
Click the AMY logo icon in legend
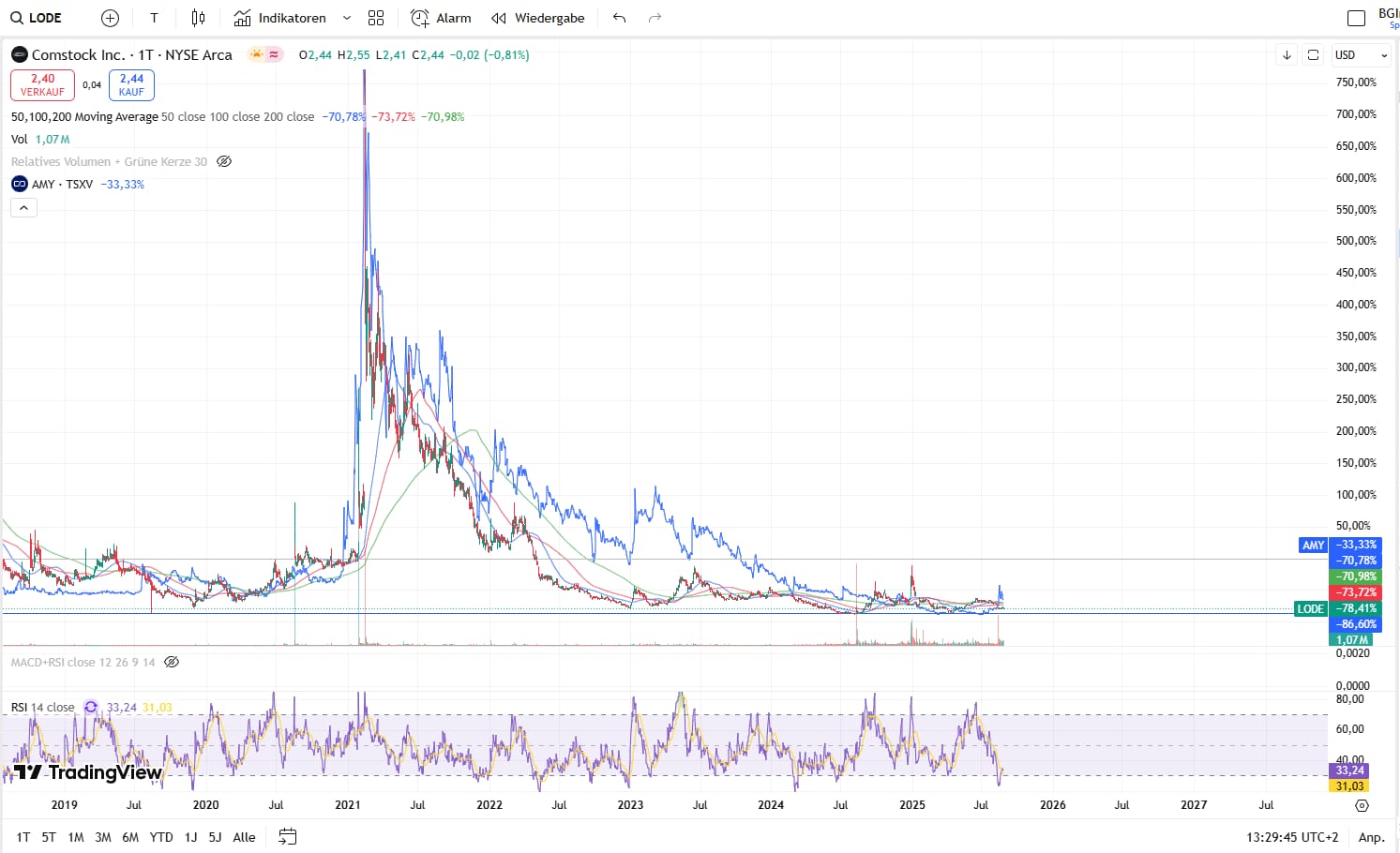20,185
